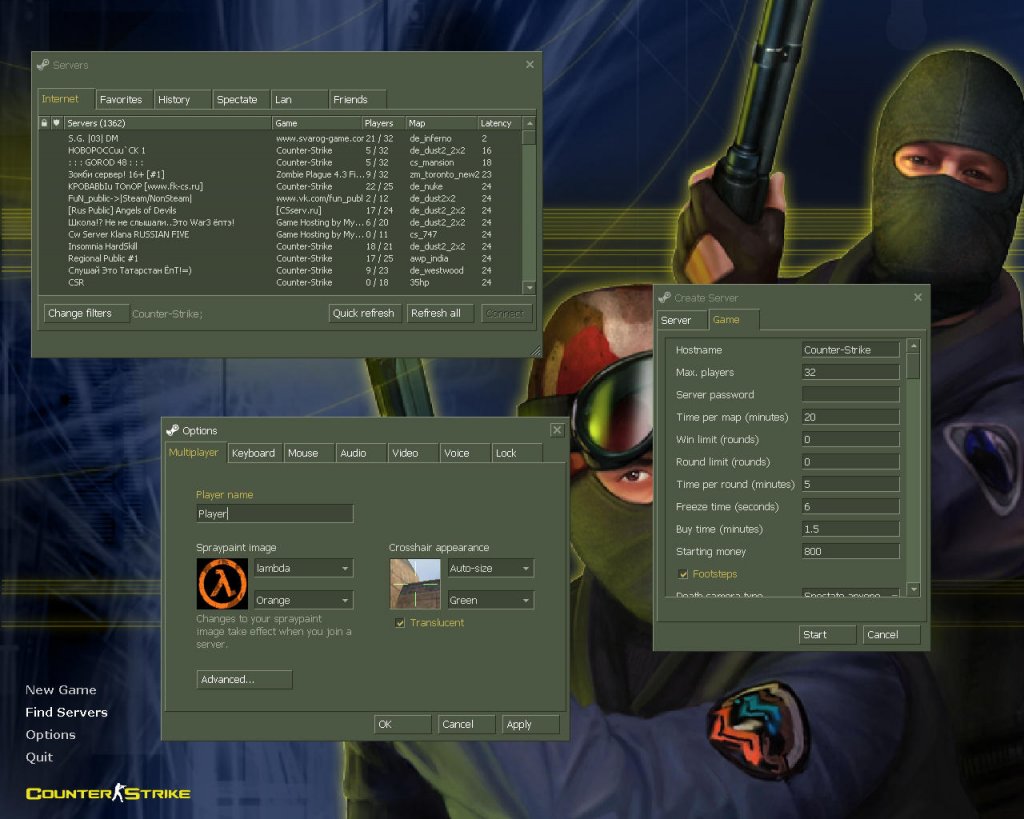Viewport: 1024px width, 819px height.
Task: Open the Green crosshair color dropdown
Action: [x=490, y=600]
